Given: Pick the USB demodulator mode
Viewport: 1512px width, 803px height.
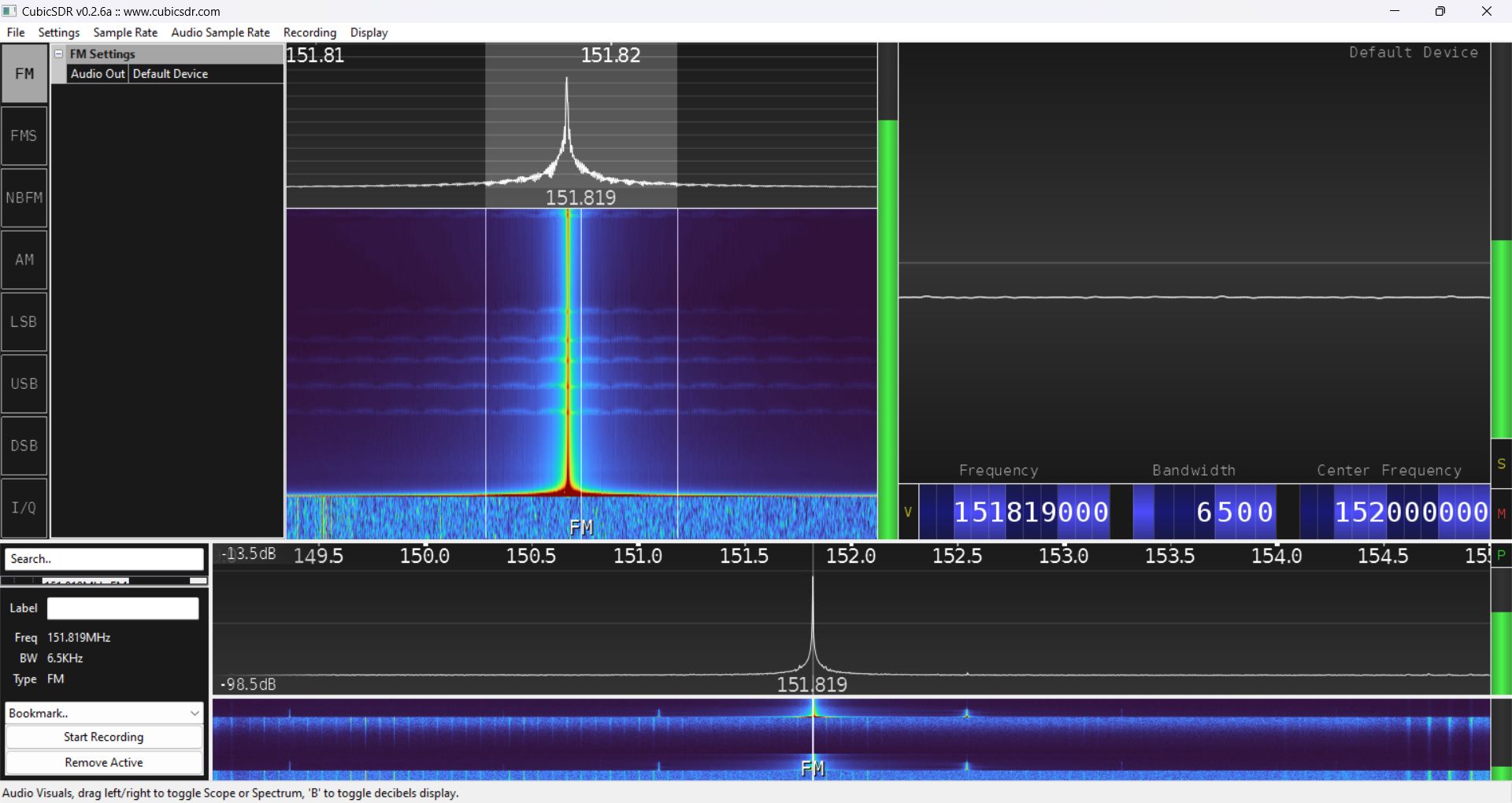Looking at the screenshot, I should pos(24,384).
